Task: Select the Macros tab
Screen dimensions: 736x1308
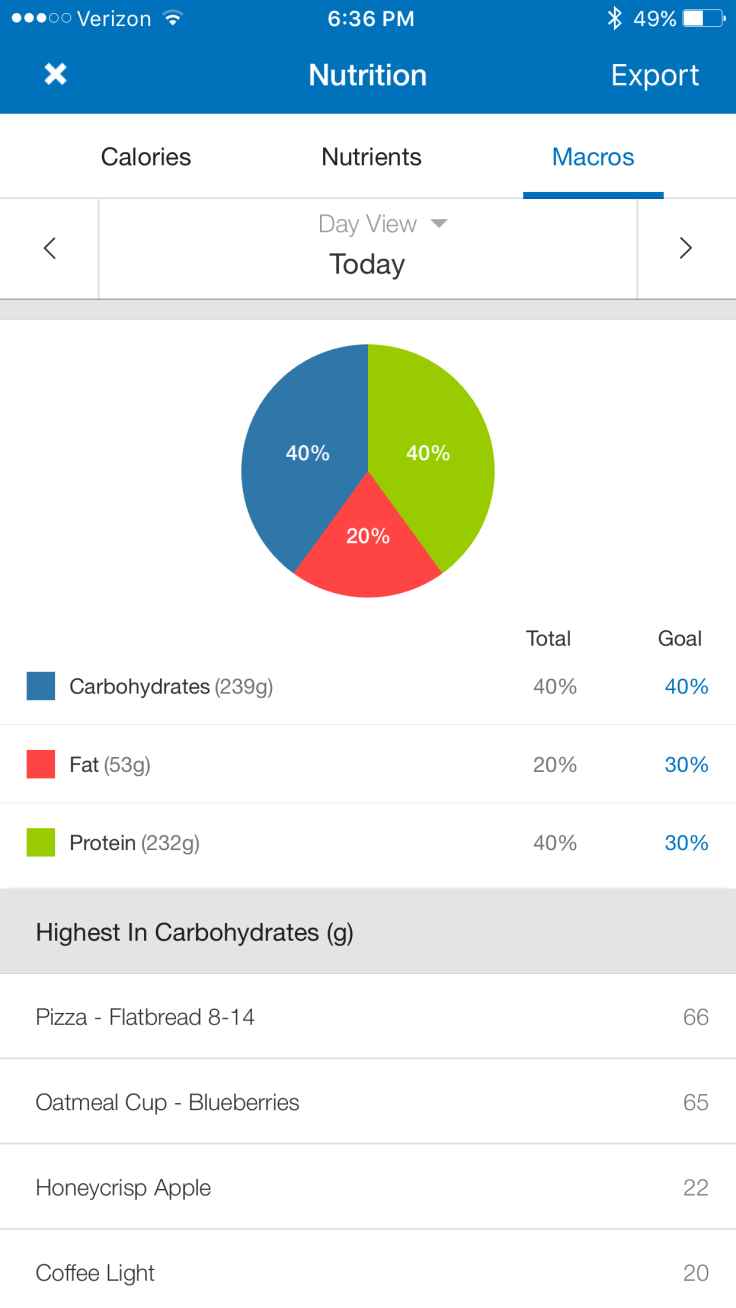Action: [593, 157]
